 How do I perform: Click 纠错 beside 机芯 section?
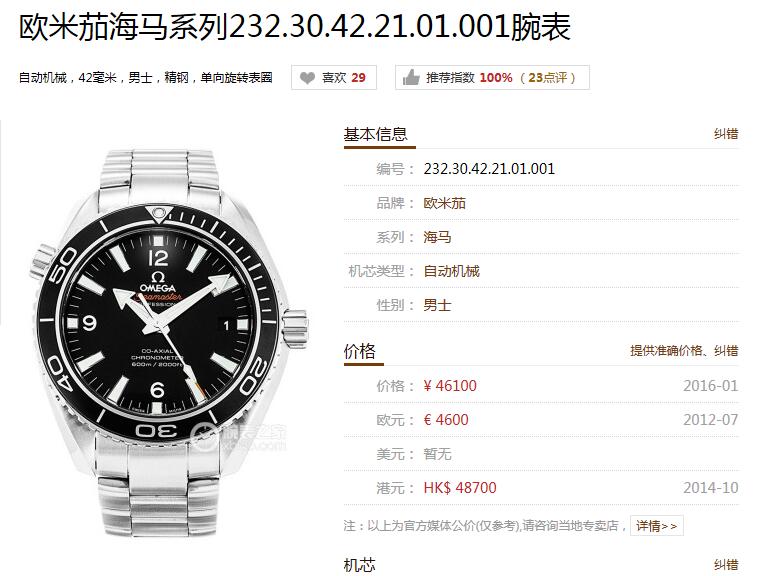pos(726,565)
